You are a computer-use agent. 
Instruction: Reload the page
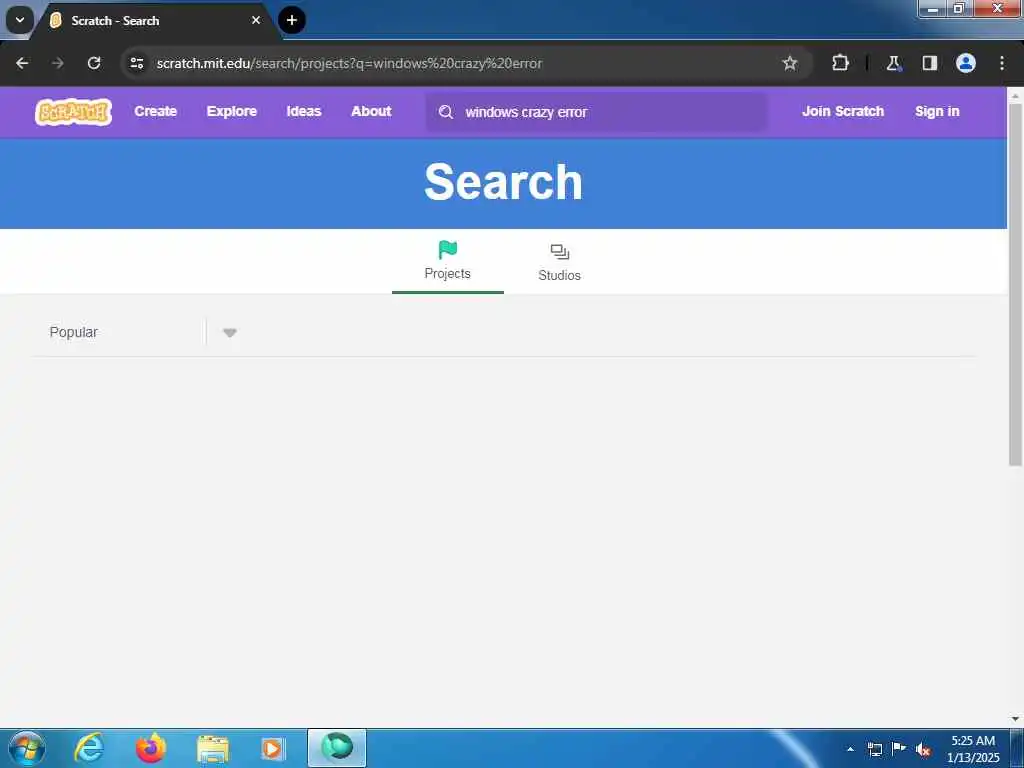click(x=94, y=63)
